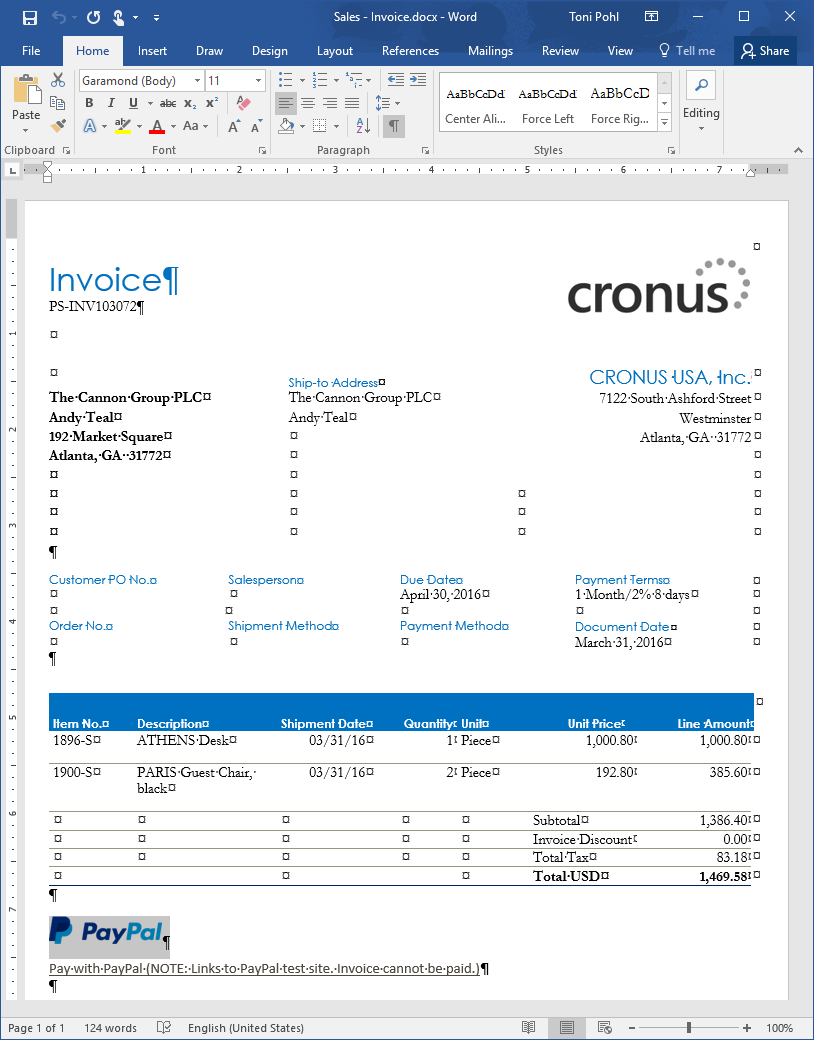The height and width of the screenshot is (1040, 814).
Task: Click the zoom slider handle
Action: pyautogui.click(x=688, y=1028)
